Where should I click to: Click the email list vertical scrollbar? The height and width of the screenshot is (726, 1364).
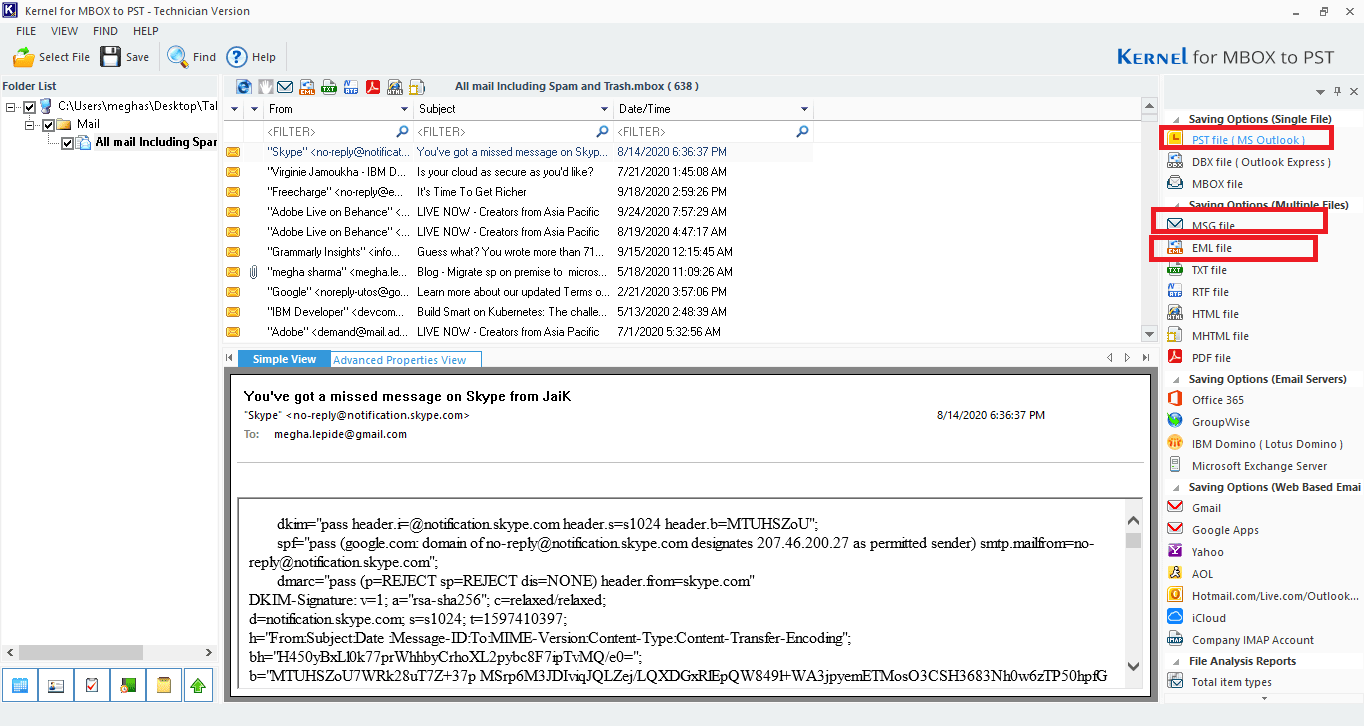[1149, 220]
